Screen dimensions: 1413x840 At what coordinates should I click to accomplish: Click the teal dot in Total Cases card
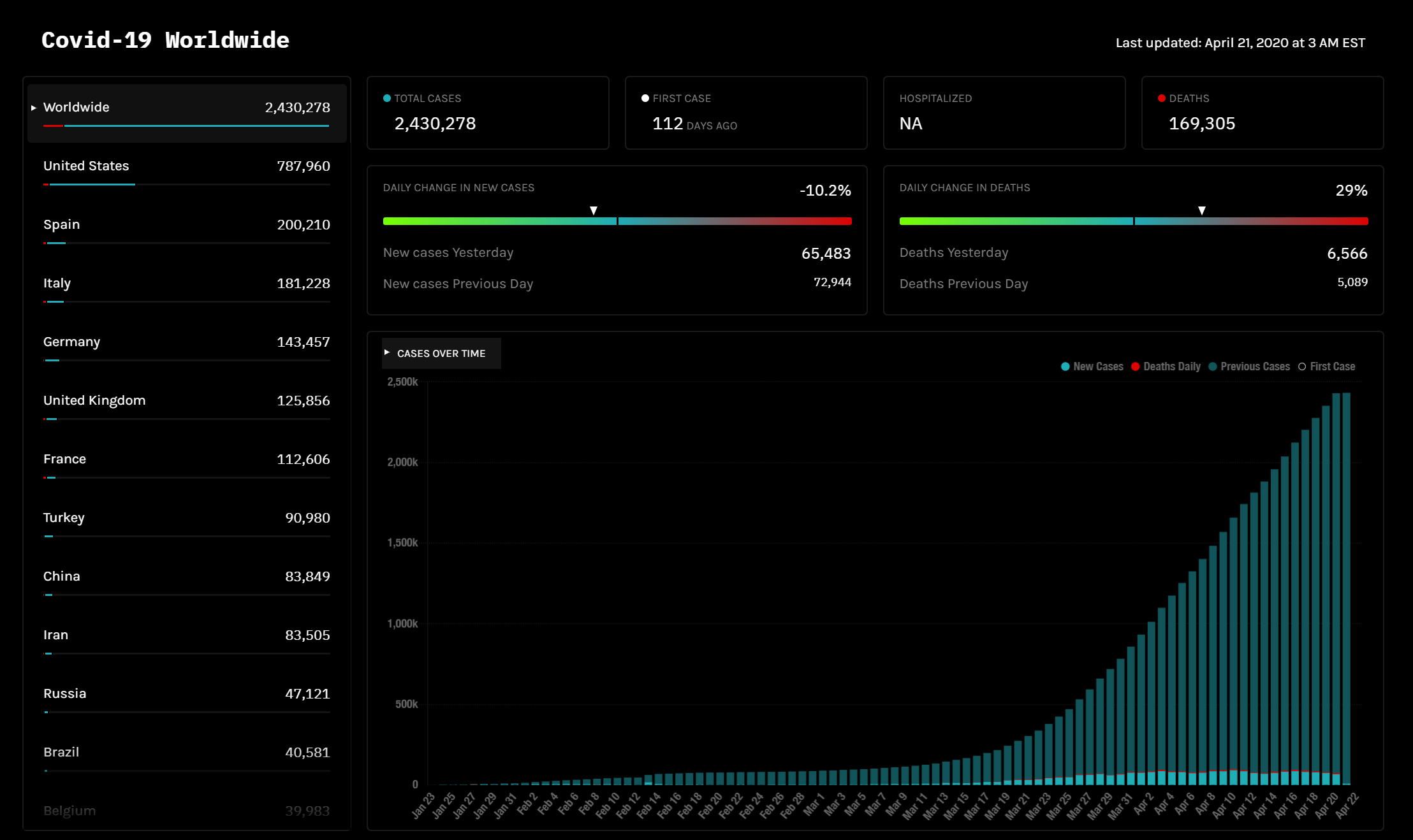[x=387, y=98]
